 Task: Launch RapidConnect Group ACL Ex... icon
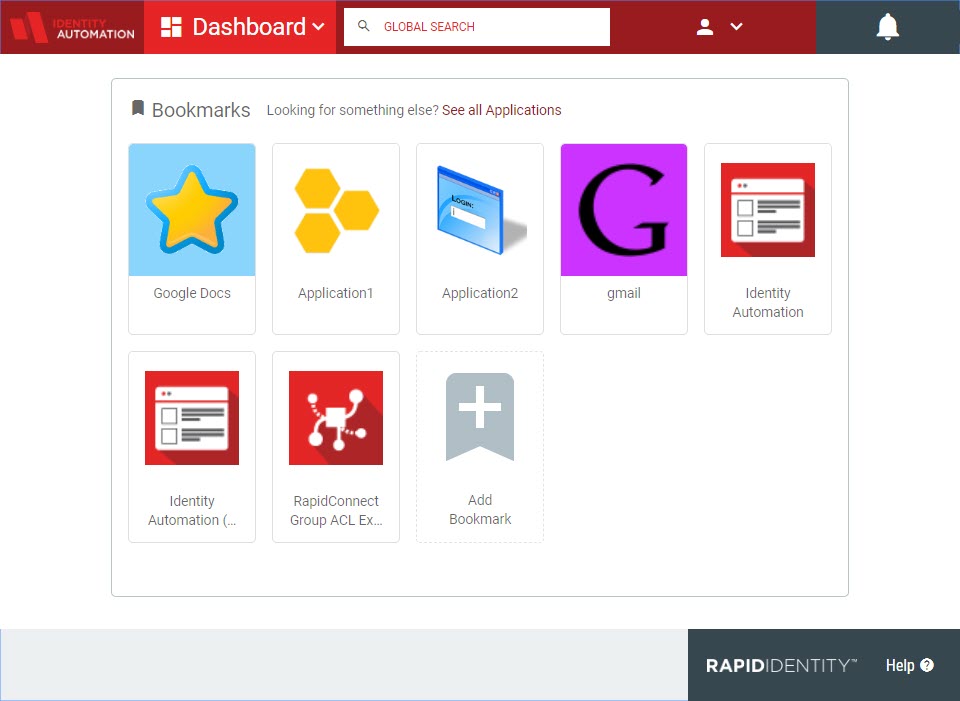[336, 418]
